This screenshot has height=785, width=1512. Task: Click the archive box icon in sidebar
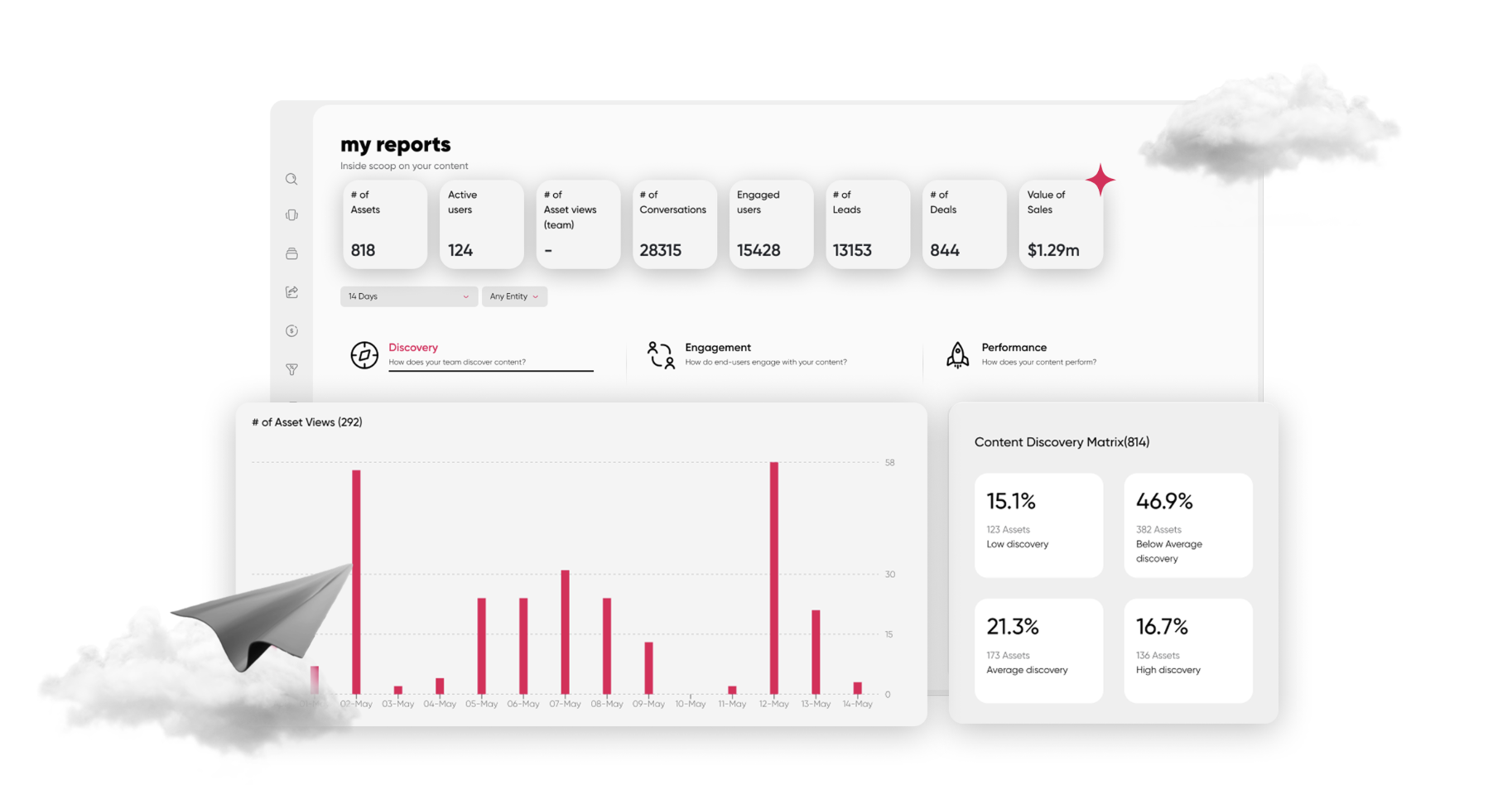tap(291, 253)
